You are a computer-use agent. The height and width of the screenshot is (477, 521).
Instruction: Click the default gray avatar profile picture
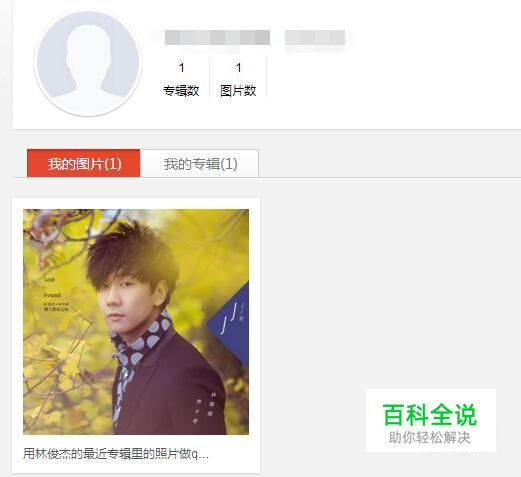pyautogui.click(x=88, y=63)
